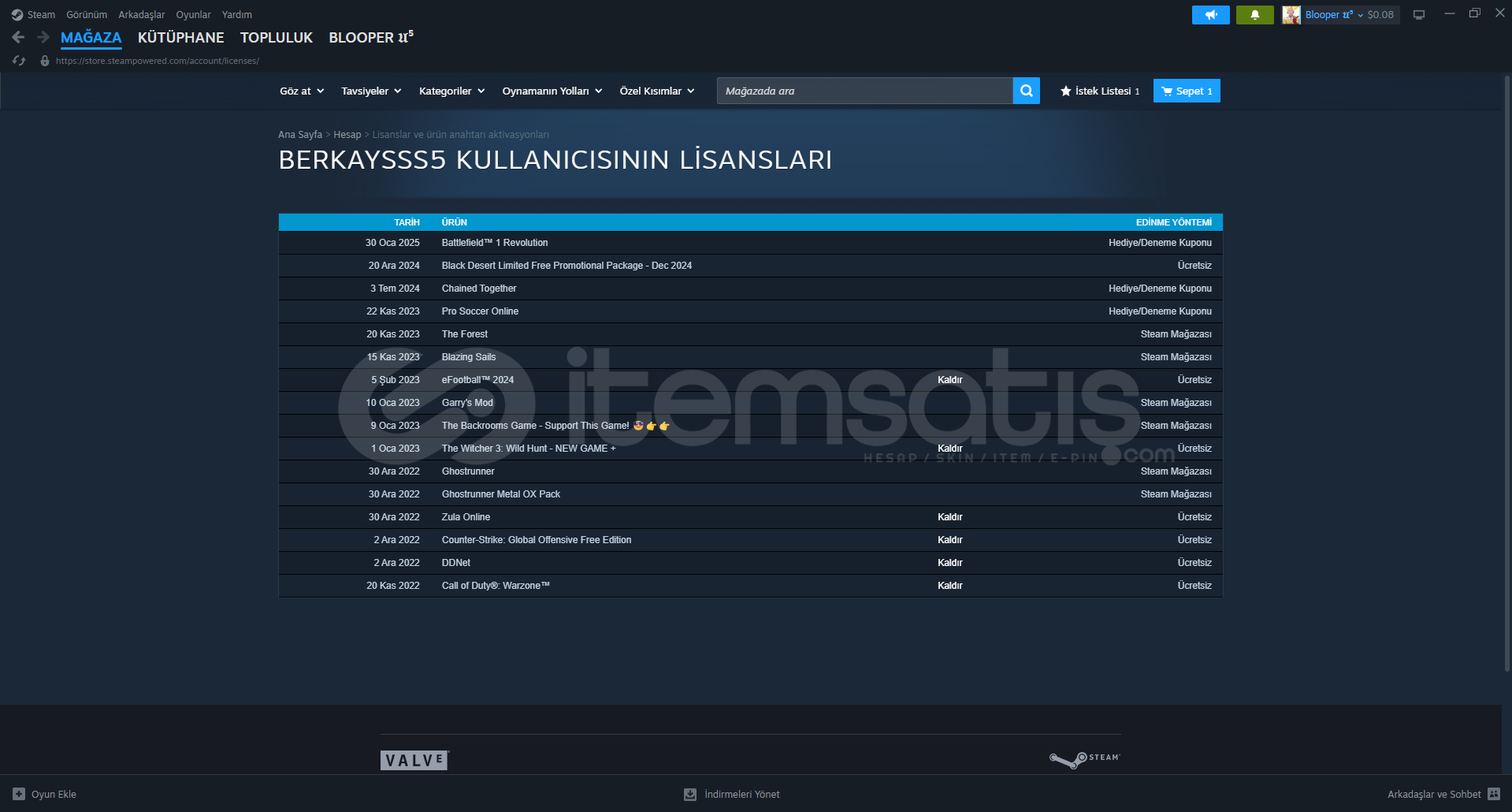Viewport: 1512px width, 812px height.
Task: Open İstek Listesi wishlist
Action: [1100, 91]
